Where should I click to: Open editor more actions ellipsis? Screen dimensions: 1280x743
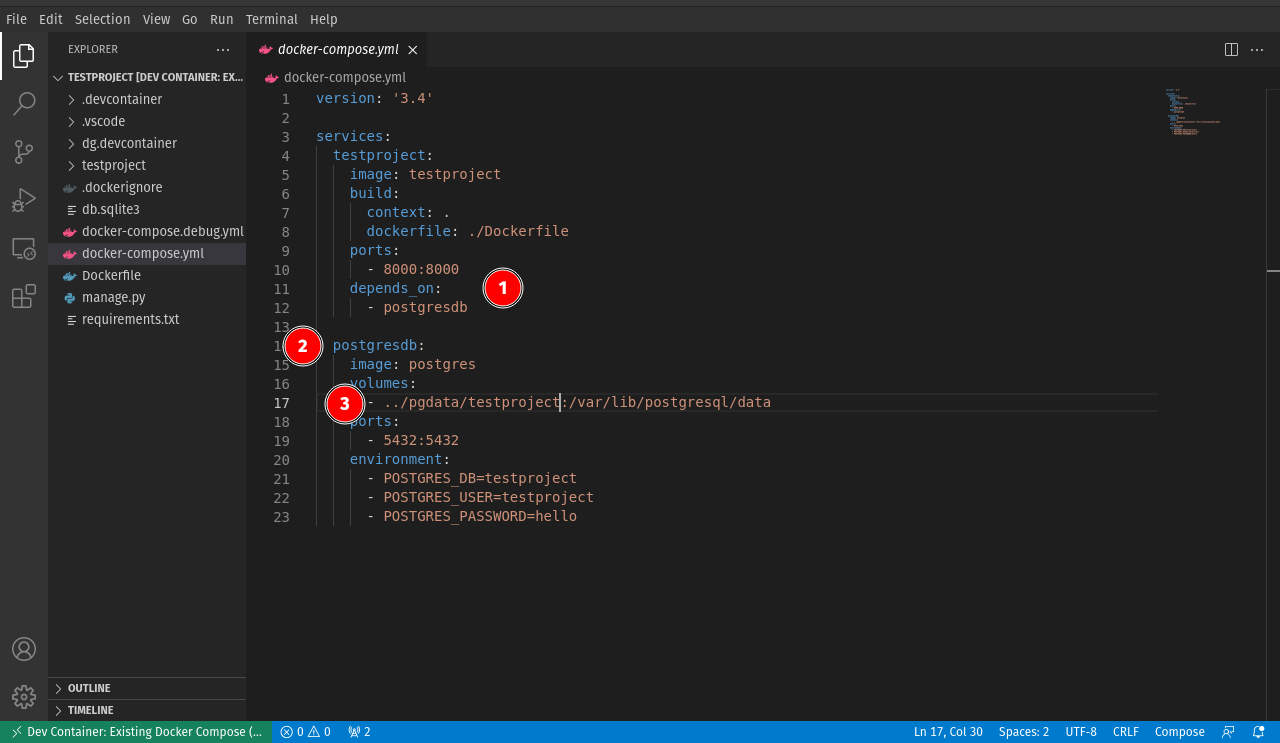[1258, 49]
